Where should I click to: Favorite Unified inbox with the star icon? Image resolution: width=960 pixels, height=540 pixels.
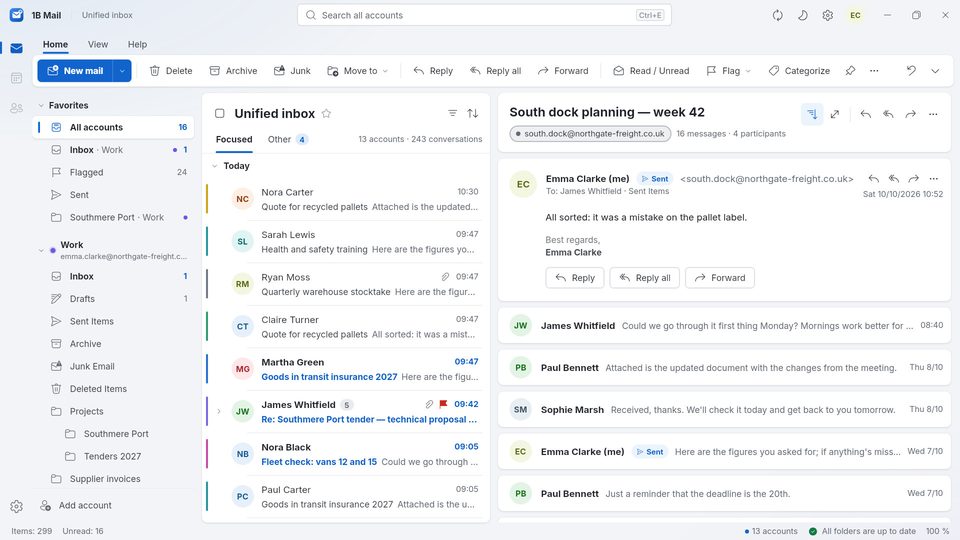pos(326,113)
